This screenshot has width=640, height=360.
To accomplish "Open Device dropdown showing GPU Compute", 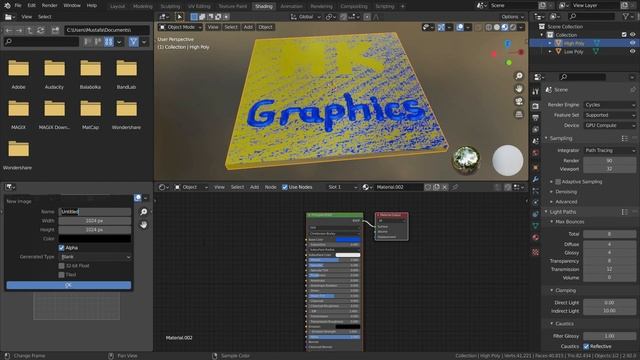I will pos(610,125).
